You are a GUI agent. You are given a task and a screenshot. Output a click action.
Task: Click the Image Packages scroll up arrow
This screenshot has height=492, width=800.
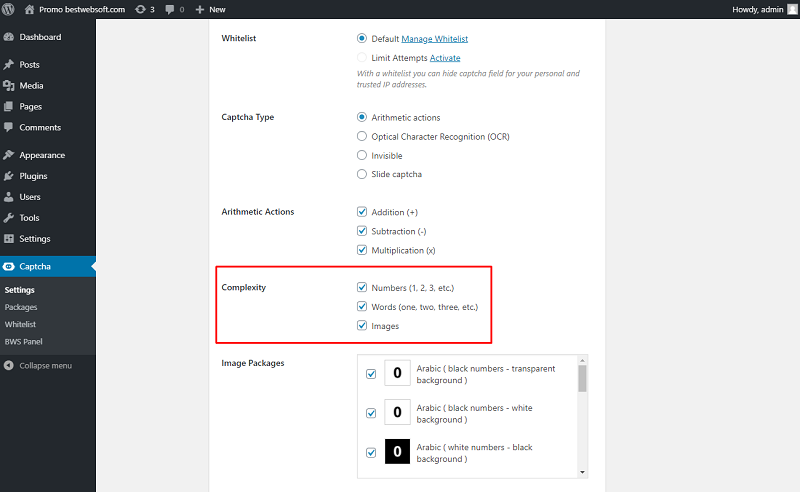click(582, 360)
